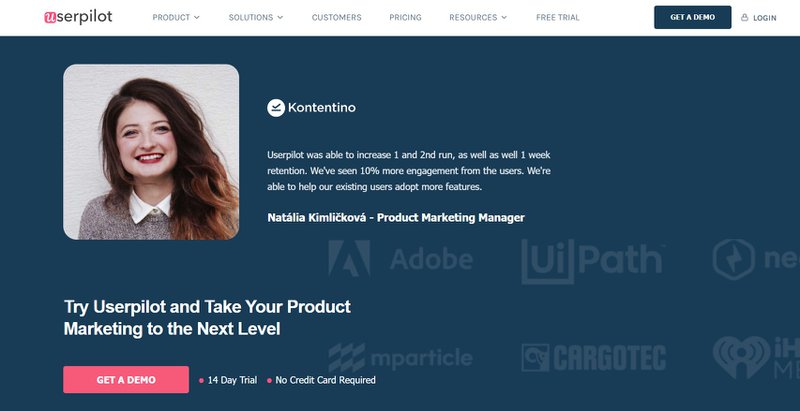This screenshot has height=411, width=800.
Task: Click the Login link
Action: [x=764, y=18]
